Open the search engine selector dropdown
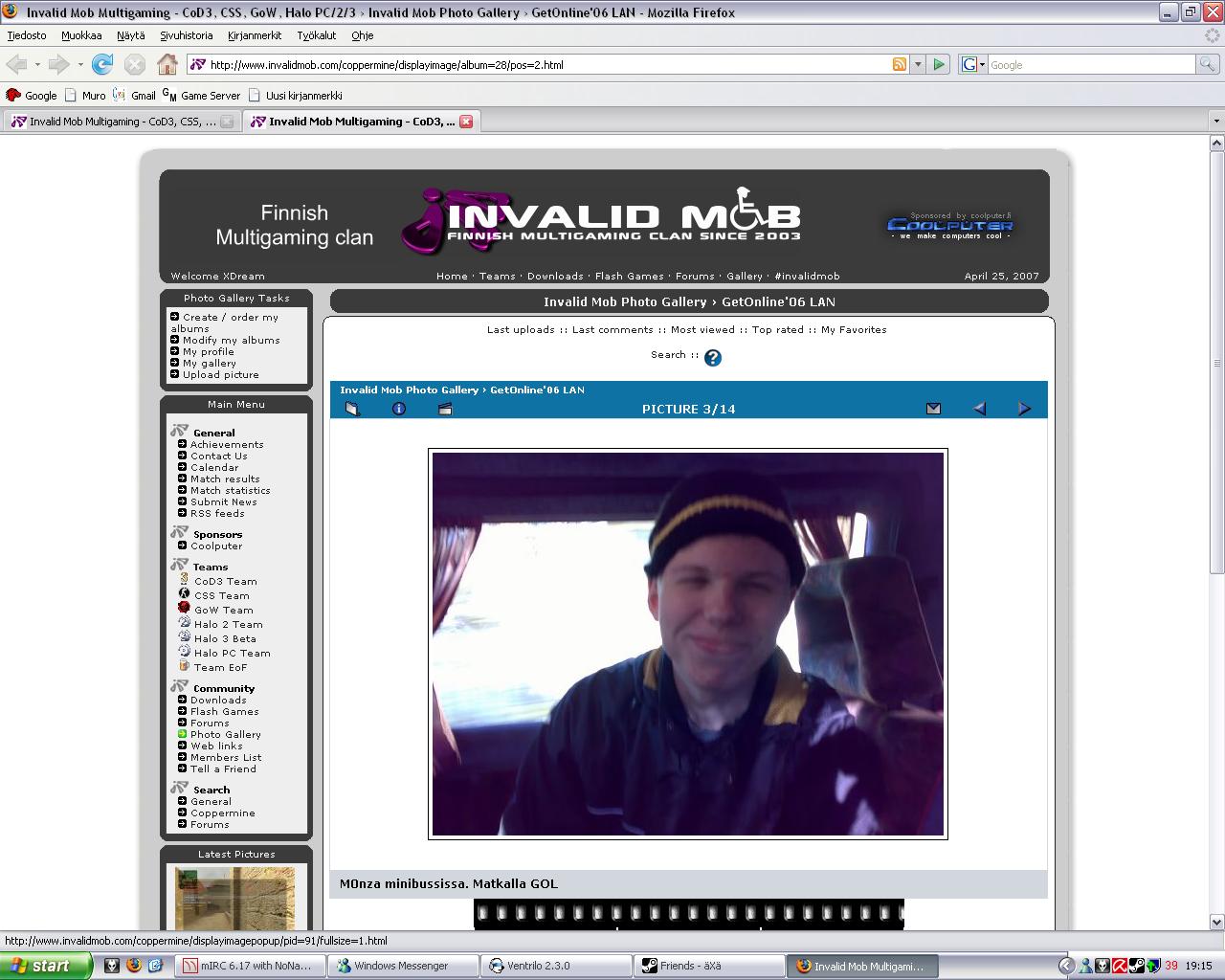This screenshot has height=980, width=1225. [x=972, y=64]
